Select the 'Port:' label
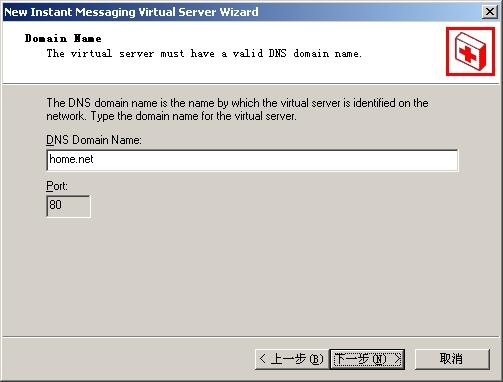503x382 pixels. (x=57, y=186)
